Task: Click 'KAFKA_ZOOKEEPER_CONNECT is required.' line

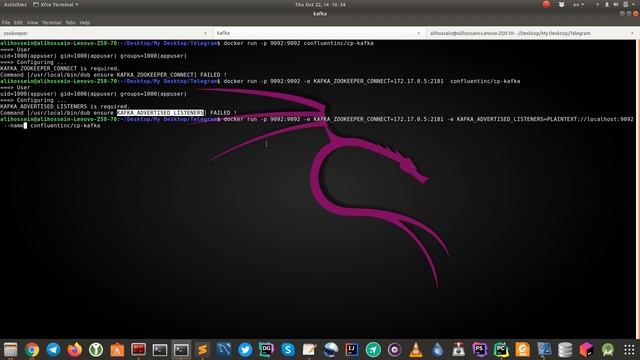Action: click(x=60, y=69)
